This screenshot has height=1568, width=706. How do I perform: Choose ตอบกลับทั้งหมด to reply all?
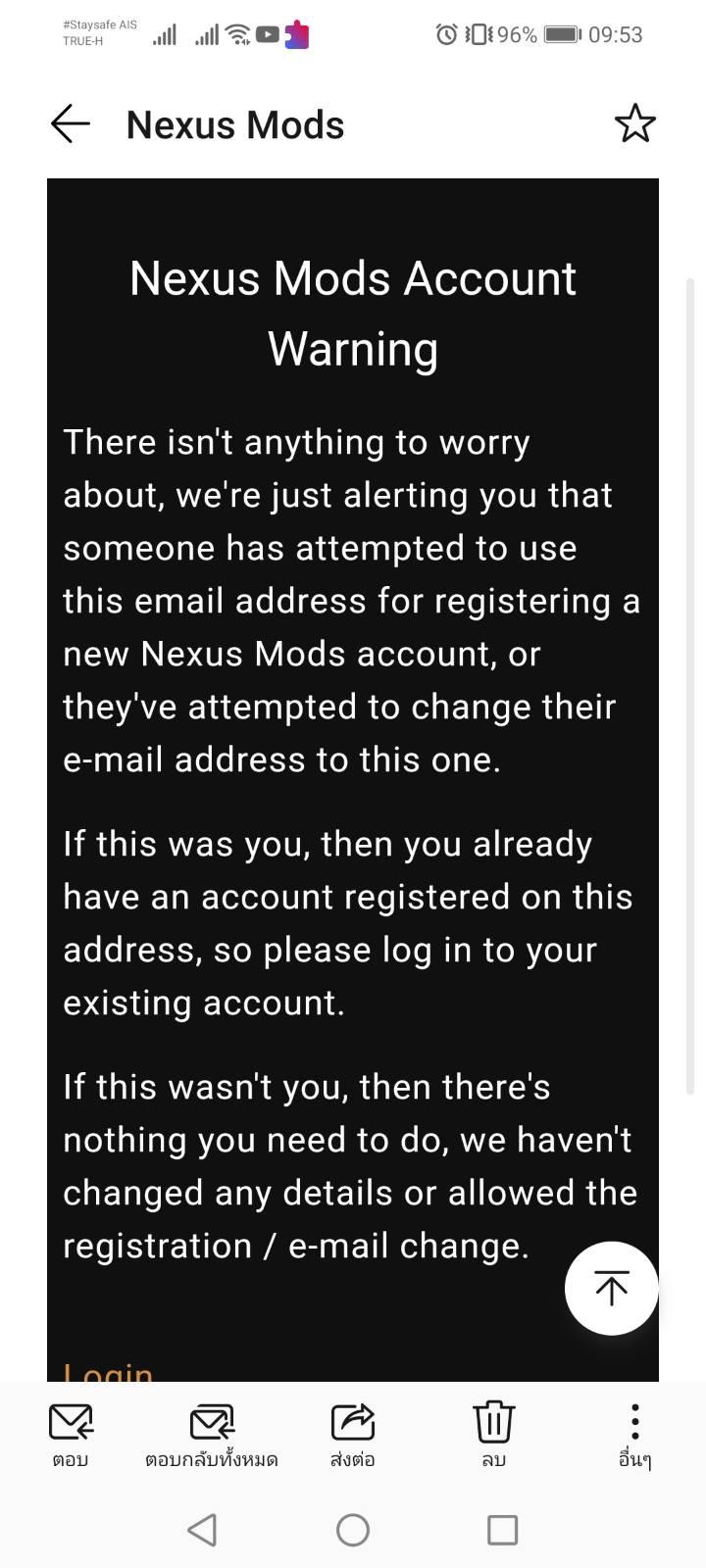(x=212, y=1435)
